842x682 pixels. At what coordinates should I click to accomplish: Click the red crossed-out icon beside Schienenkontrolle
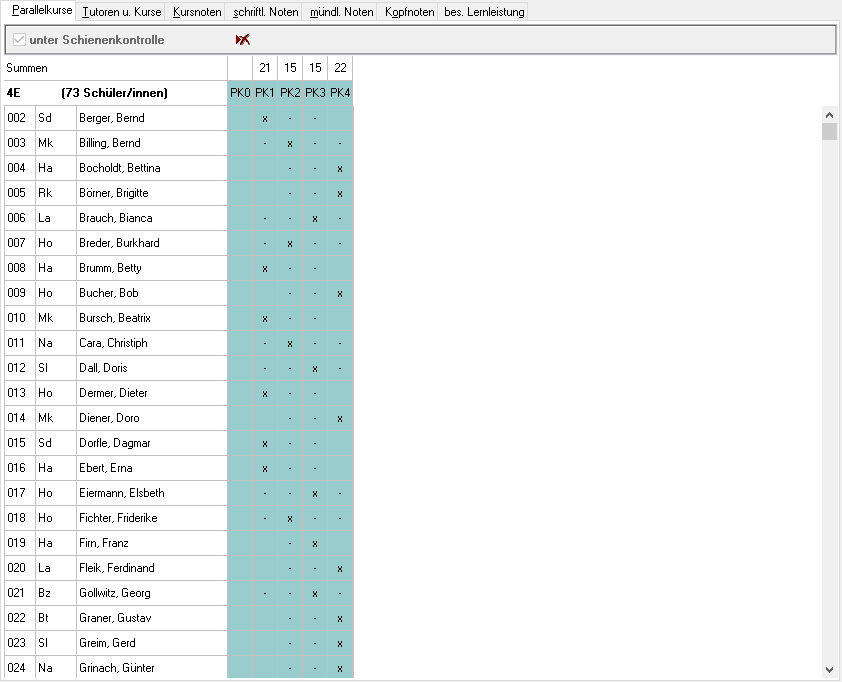(242, 40)
